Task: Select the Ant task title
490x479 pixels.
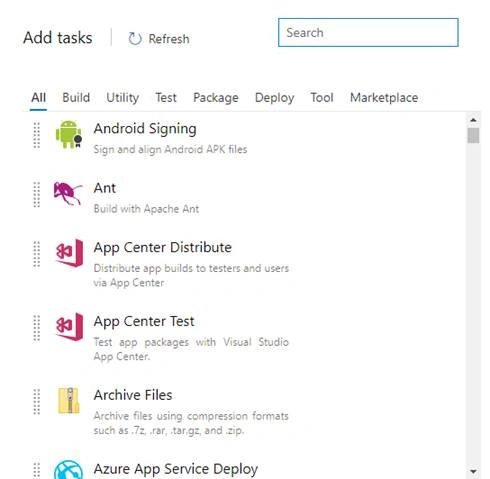Action: coord(105,188)
